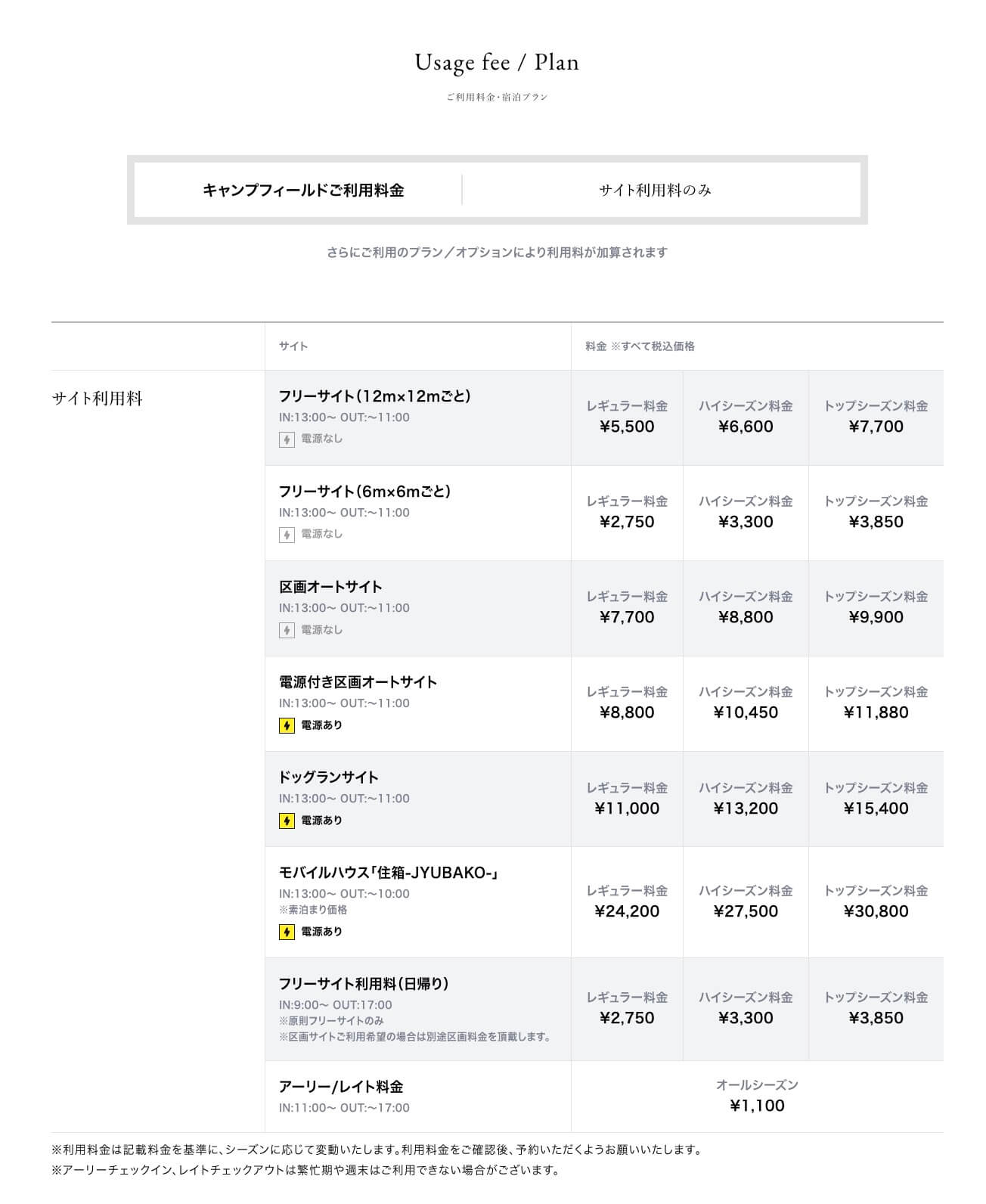Click the フリーサイト(12m×12mごと) title
The height and width of the screenshot is (1204, 986).
(x=374, y=396)
